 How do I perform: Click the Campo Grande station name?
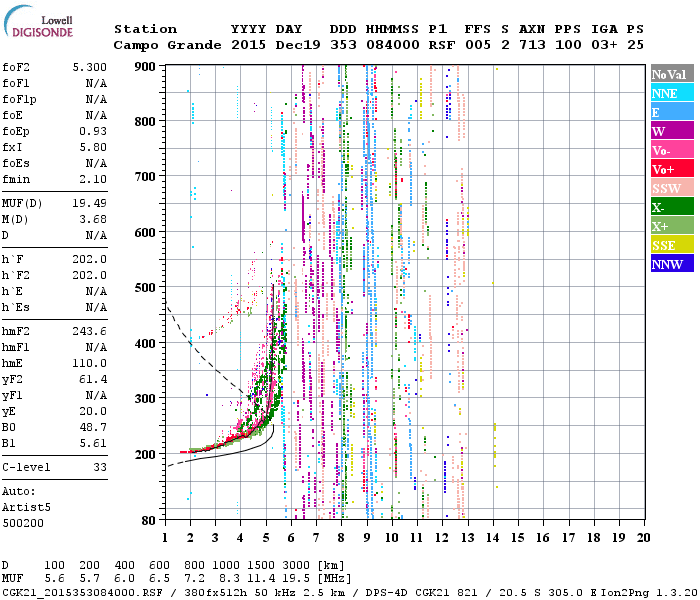(x=167, y=45)
